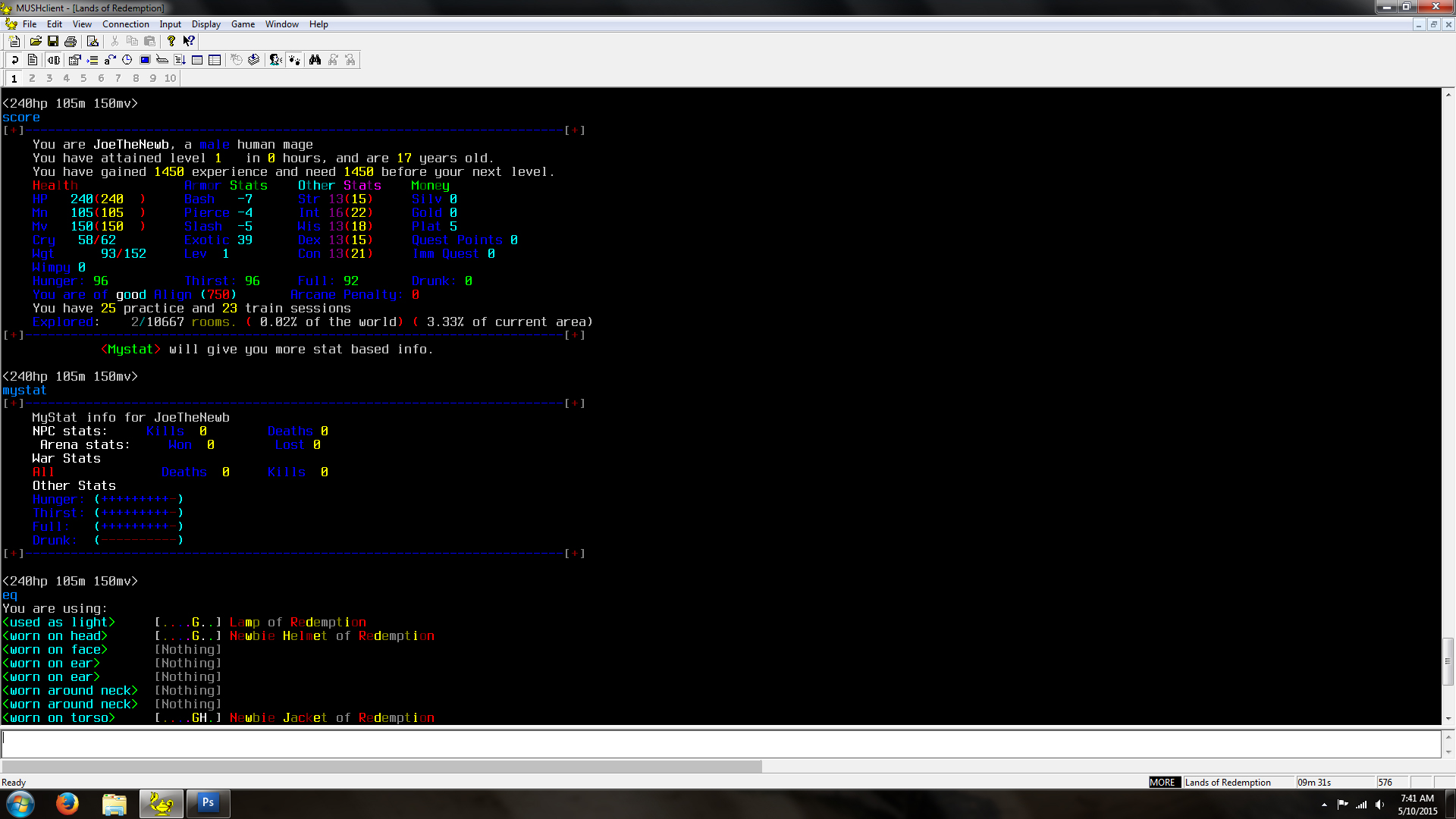Open the Help menu
1456x819 pixels.
coord(318,24)
